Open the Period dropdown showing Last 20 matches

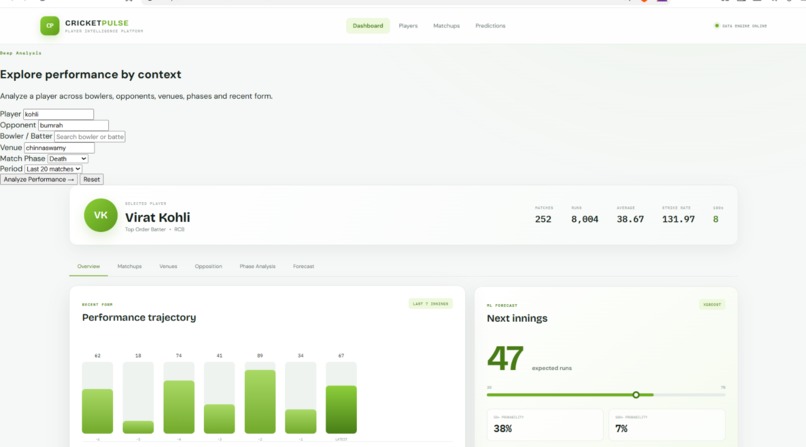click(x=53, y=169)
